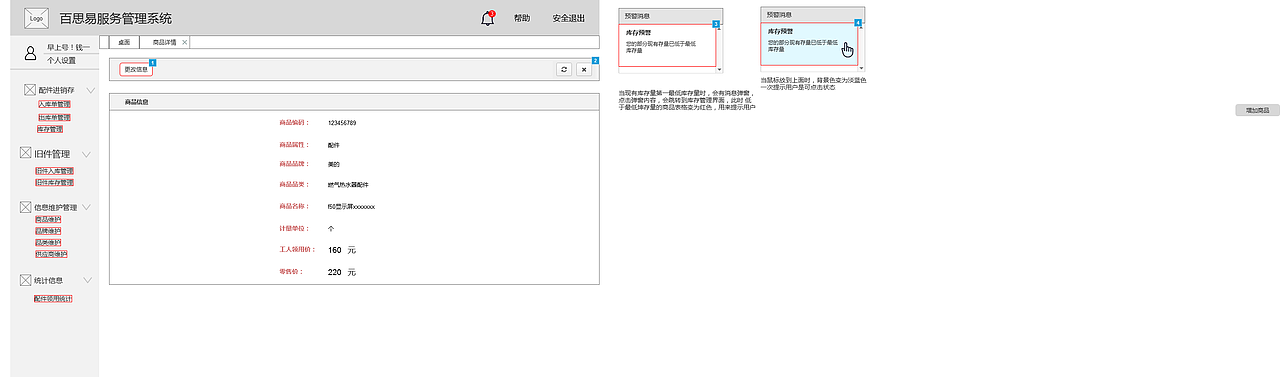Click 安全退出 to log out

pos(569,18)
